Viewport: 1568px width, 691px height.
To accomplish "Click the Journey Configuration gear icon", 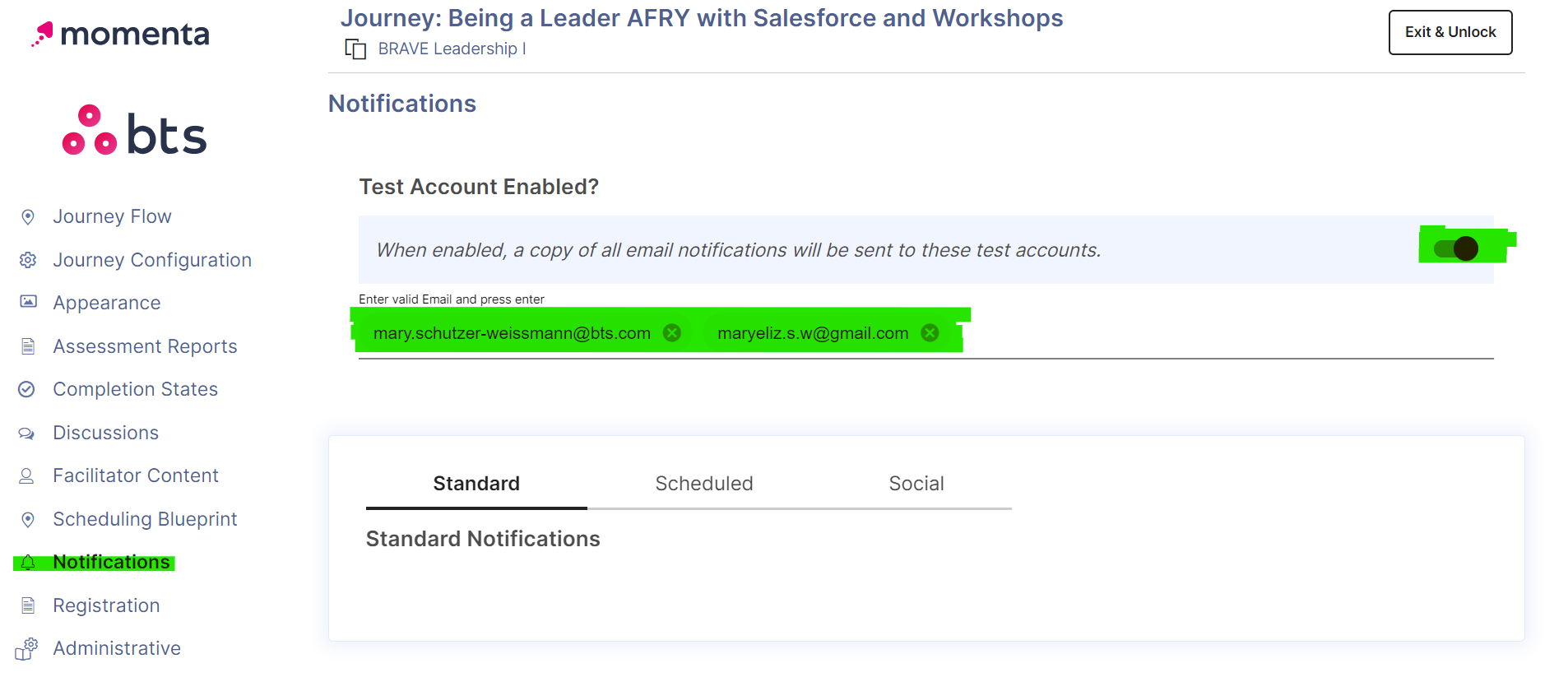I will point(28,260).
